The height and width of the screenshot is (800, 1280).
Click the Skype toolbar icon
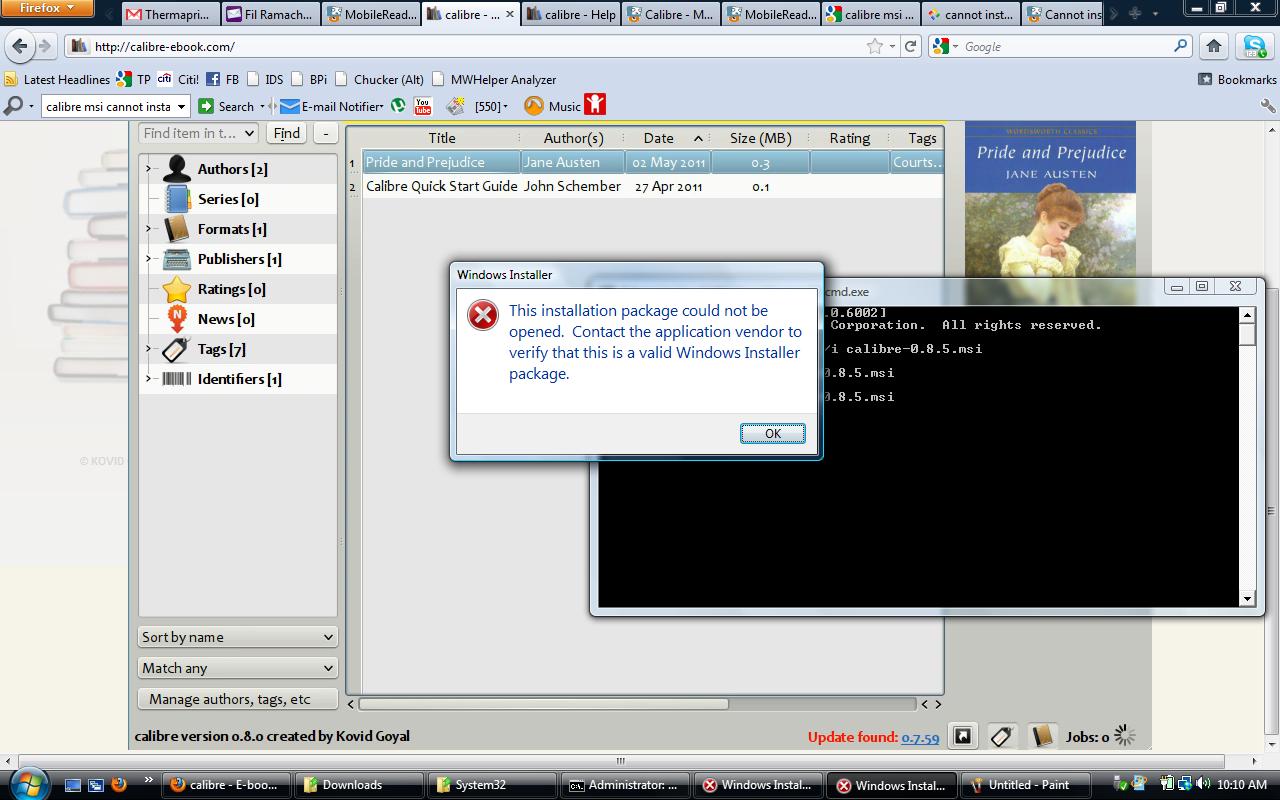(x=1254, y=46)
